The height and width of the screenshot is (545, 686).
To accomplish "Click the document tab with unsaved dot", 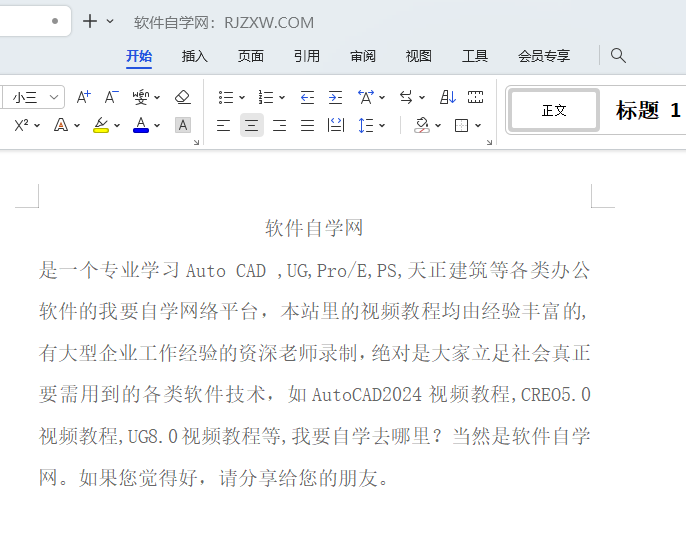I will click(x=35, y=21).
